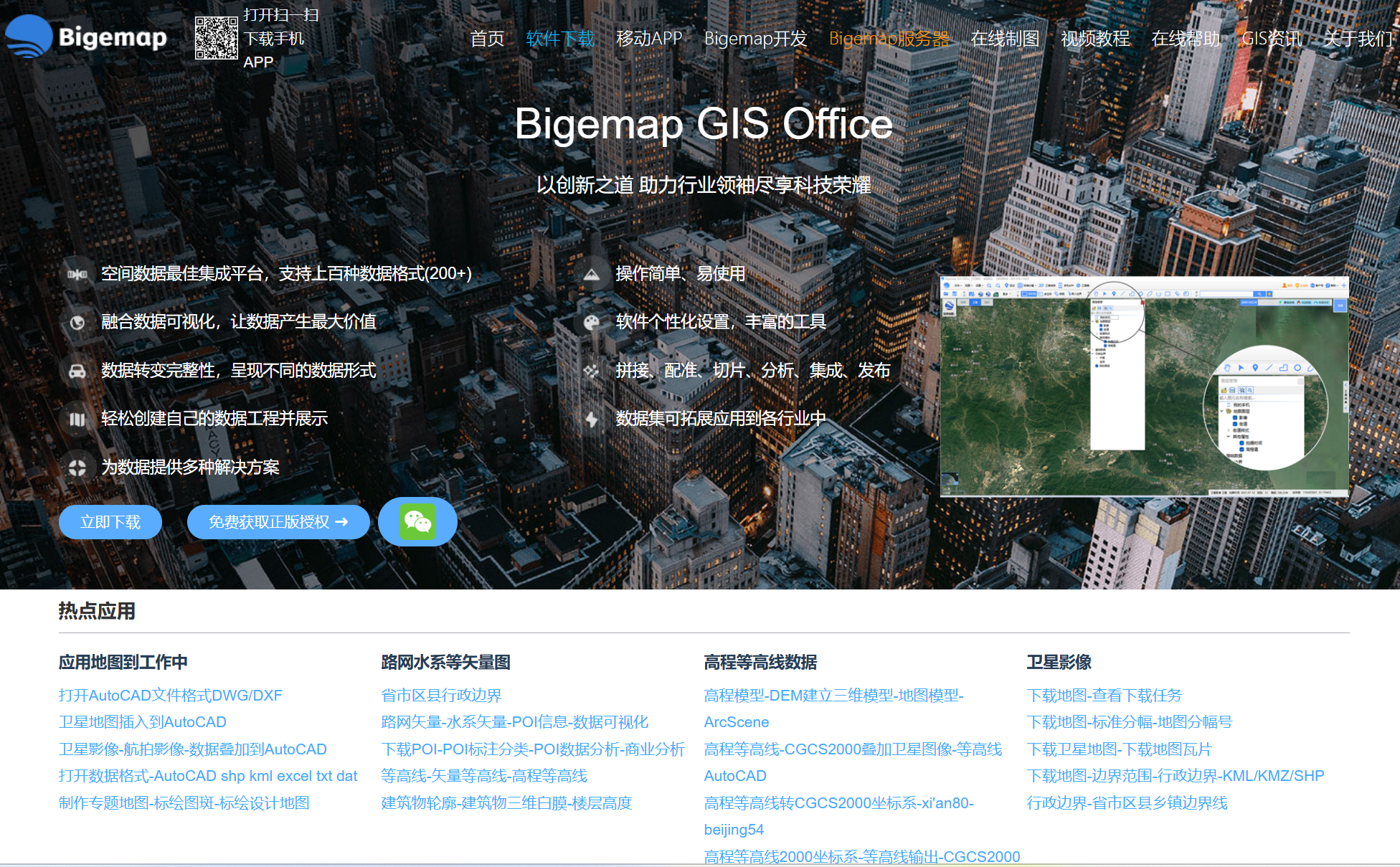Click the lightning icon beside 数据集可拓展应用

coord(591,419)
